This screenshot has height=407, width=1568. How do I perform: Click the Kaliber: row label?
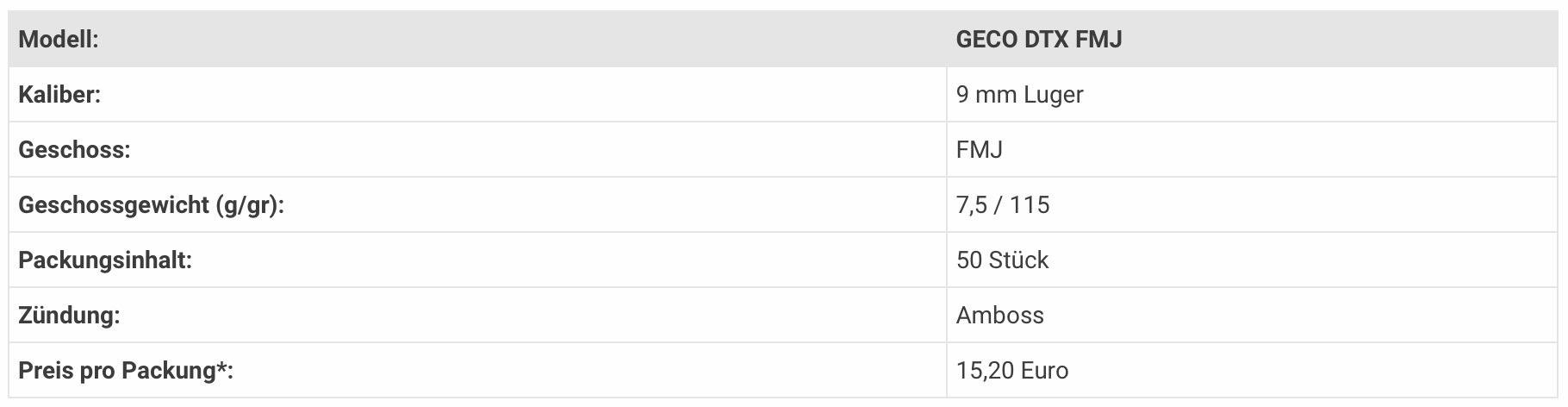point(59,95)
